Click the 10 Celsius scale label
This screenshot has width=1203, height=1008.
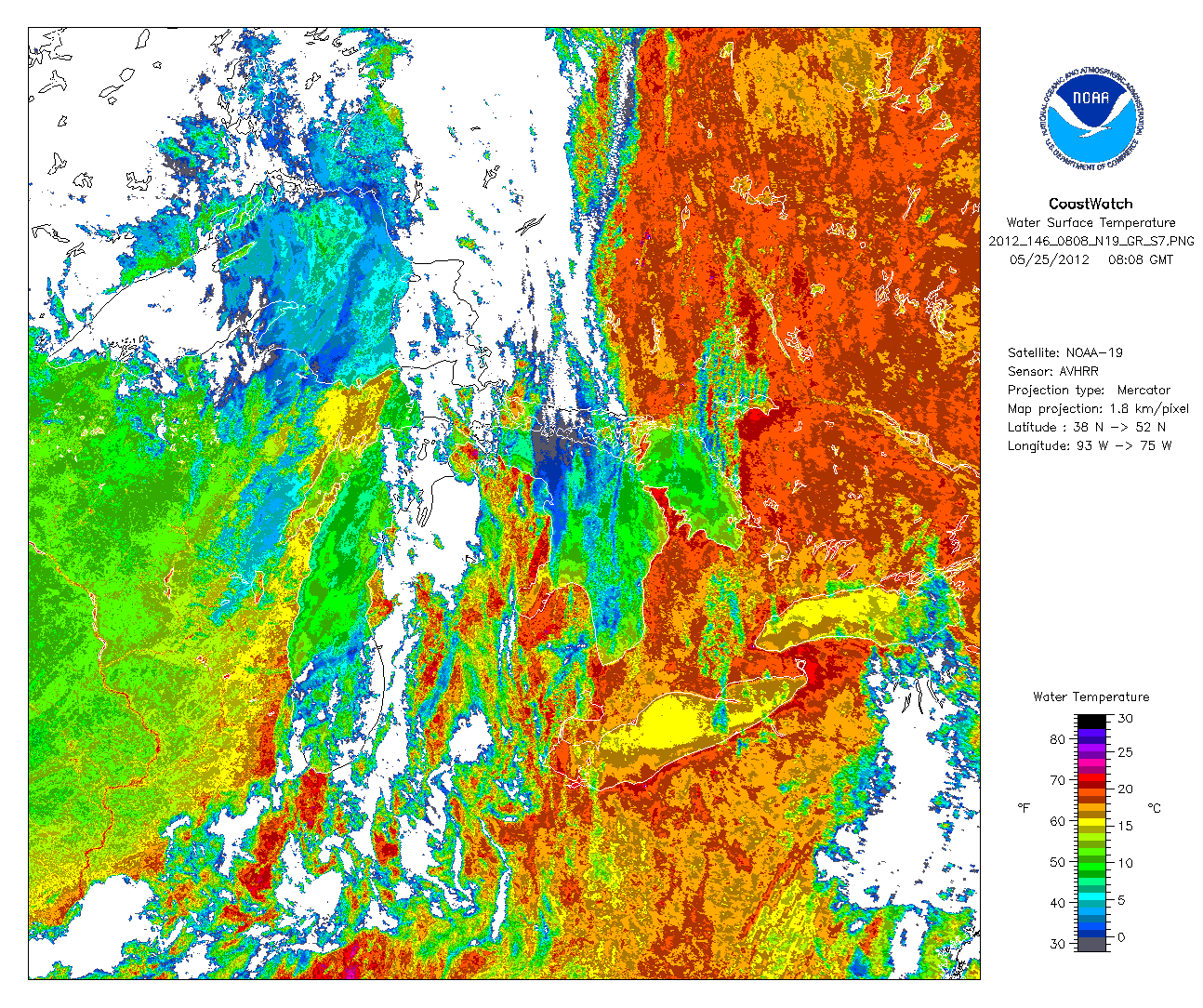[1125, 863]
